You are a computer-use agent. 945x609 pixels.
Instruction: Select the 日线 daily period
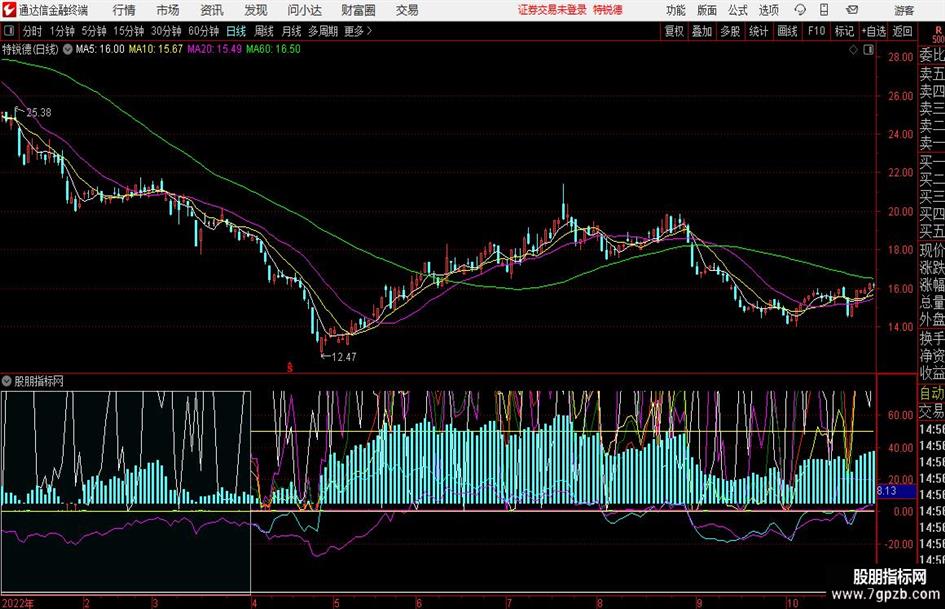click(236, 31)
